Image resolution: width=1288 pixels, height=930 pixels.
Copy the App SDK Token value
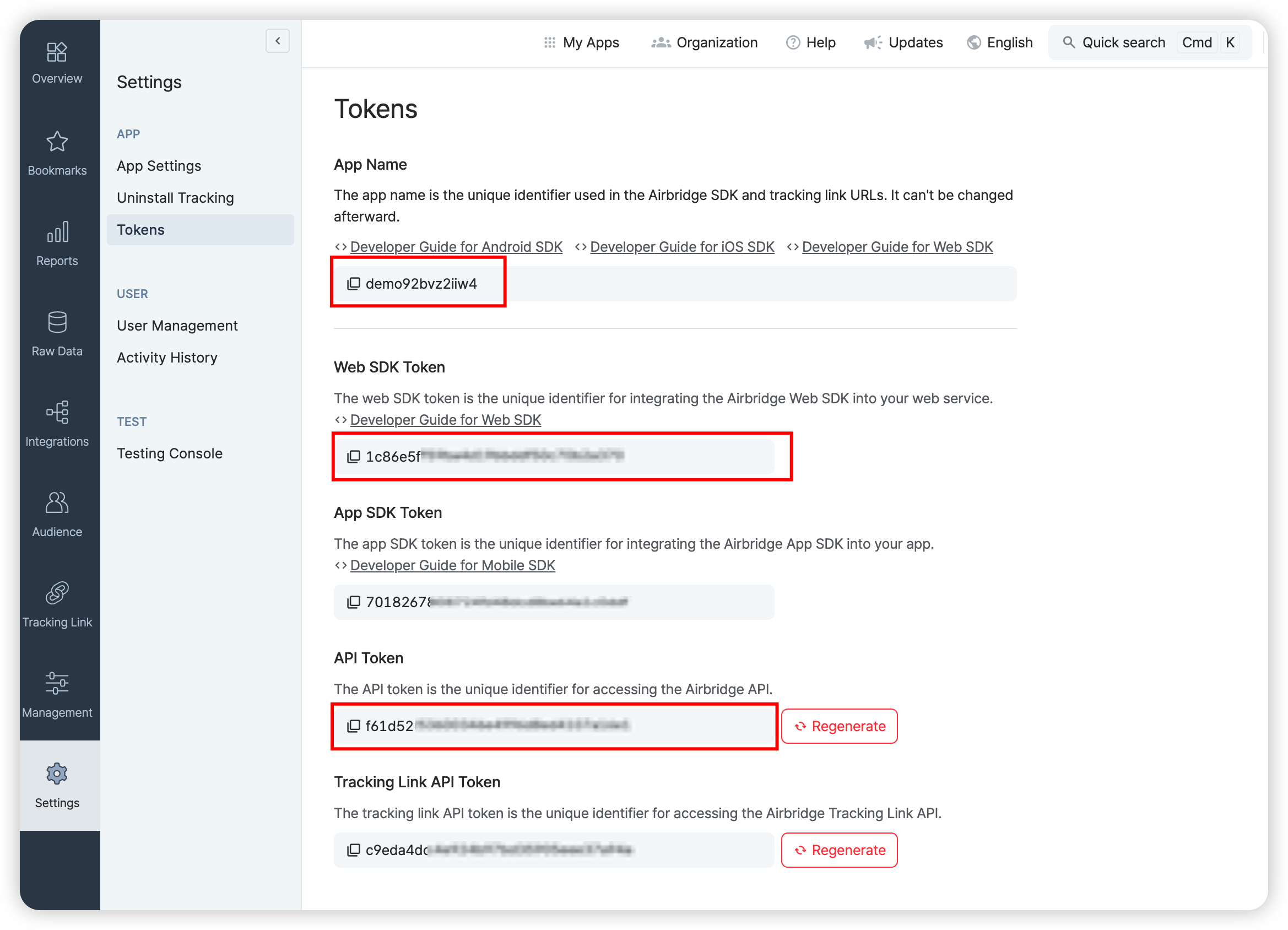pos(353,602)
